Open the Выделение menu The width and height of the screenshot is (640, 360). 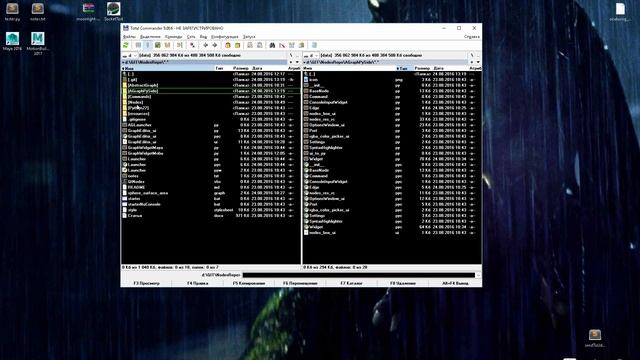150,37
